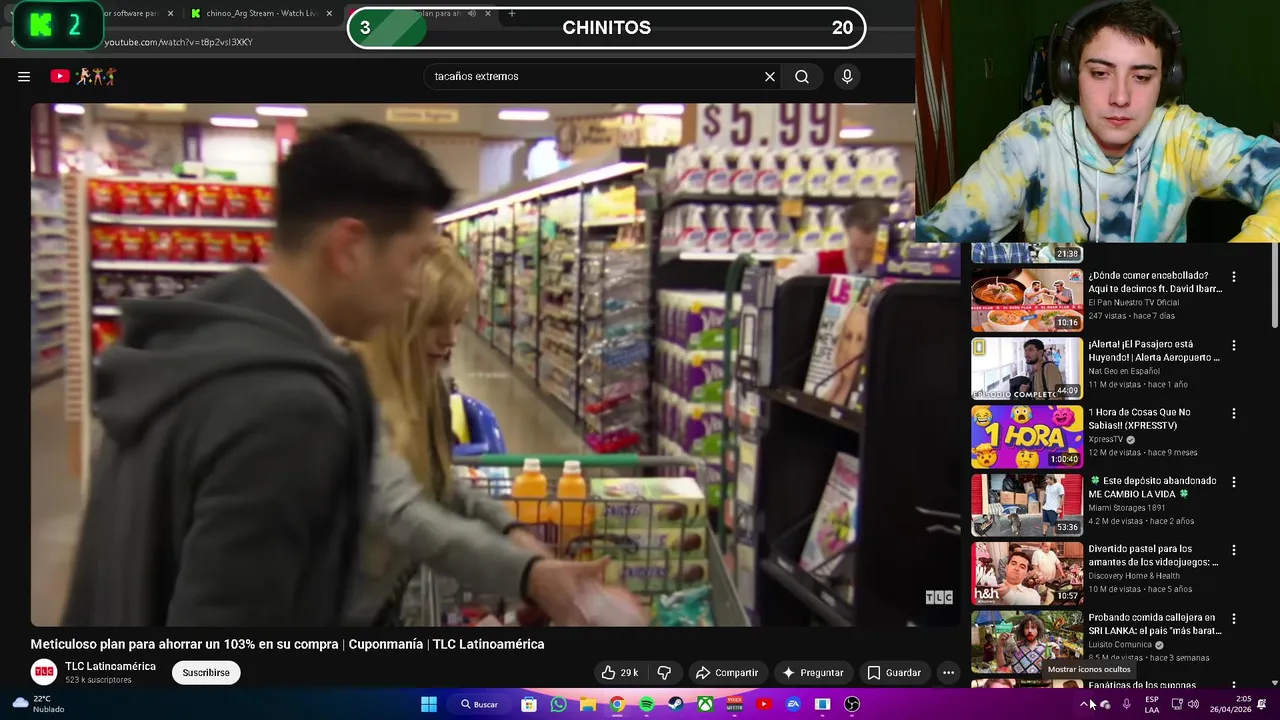Open WhatsApp from taskbar
Screen dimensions: 1280x720
point(558,704)
